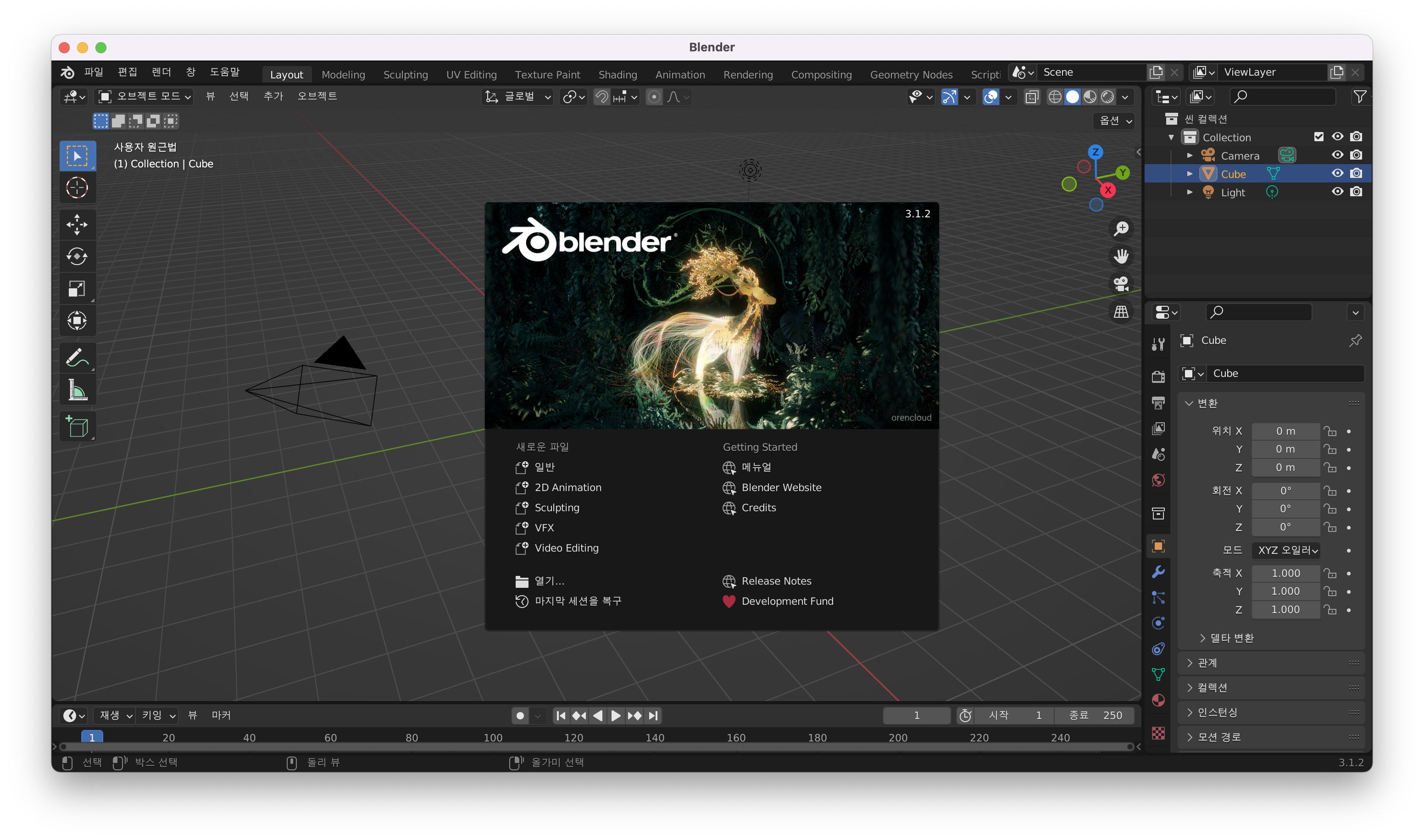Switch to the Shading workspace tab
The height and width of the screenshot is (840, 1424).
click(x=618, y=74)
